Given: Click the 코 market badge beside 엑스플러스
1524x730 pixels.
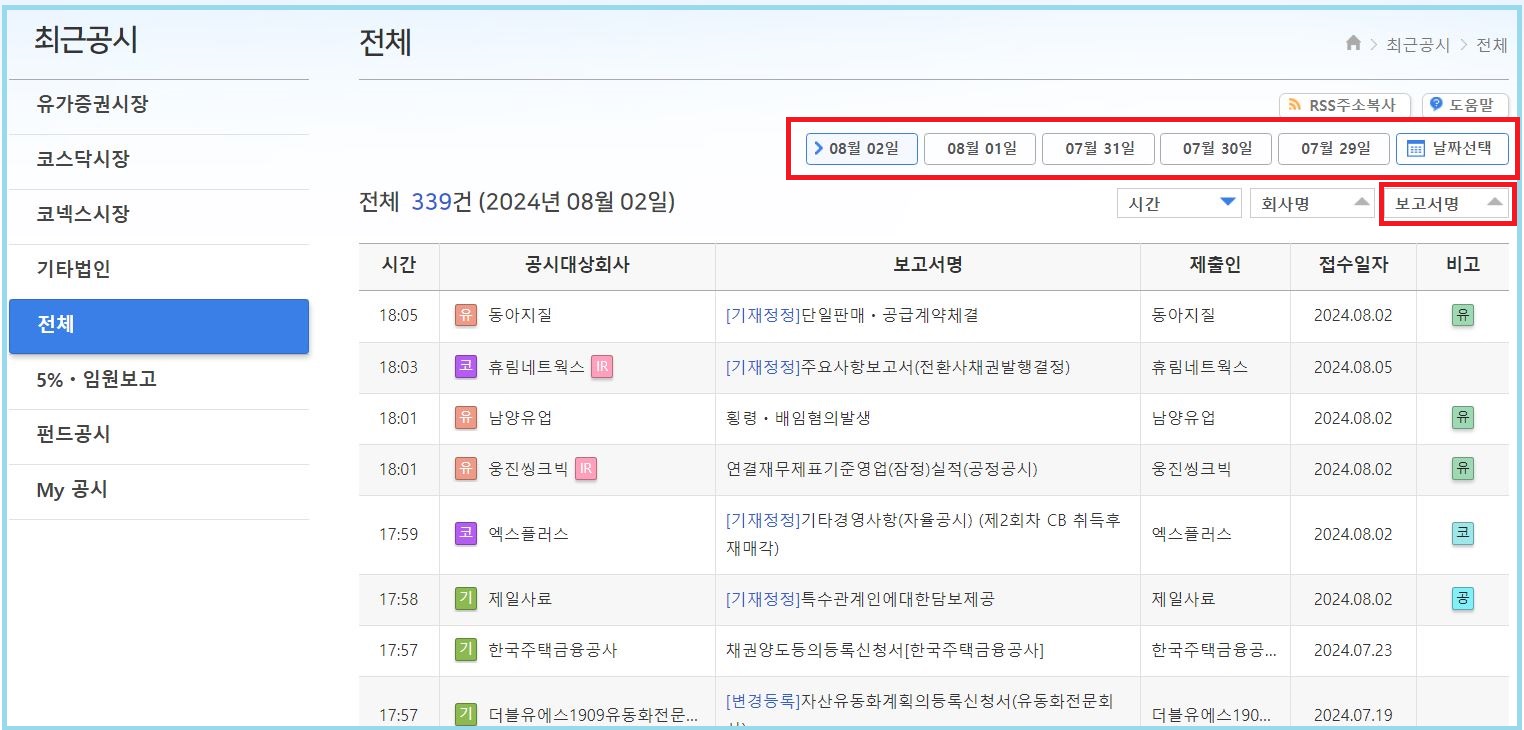Looking at the screenshot, I should click(x=465, y=535).
